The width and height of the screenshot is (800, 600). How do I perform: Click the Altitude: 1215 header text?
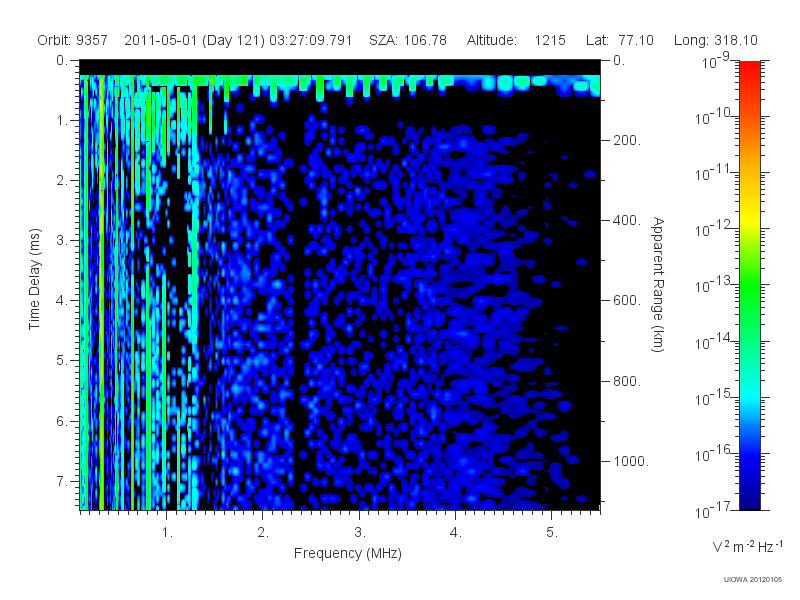click(x=516, y=40)
